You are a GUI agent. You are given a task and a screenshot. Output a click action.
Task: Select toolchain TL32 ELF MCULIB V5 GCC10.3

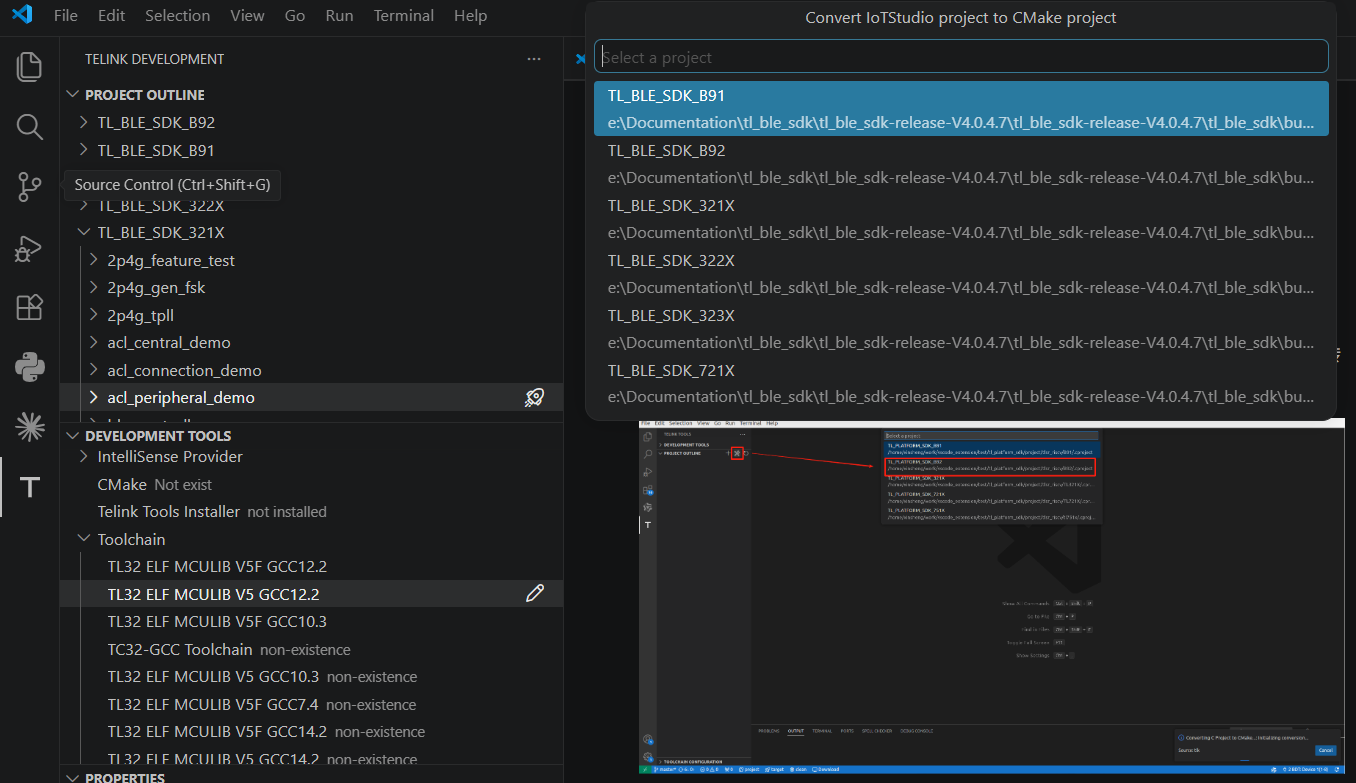311,677
